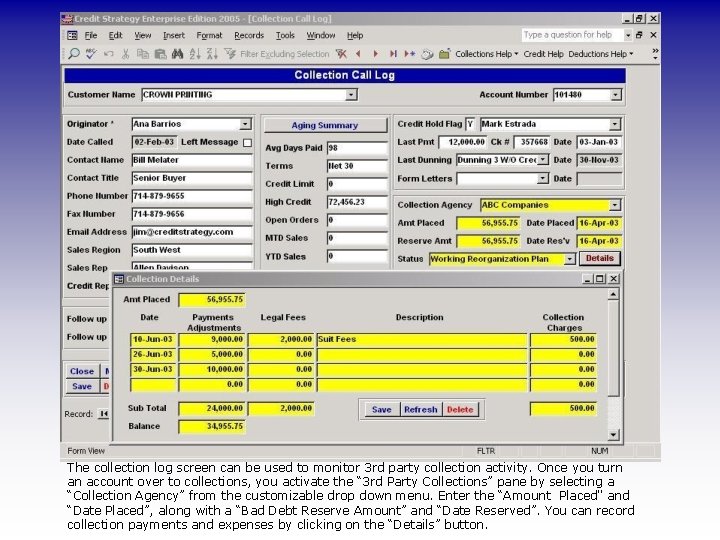Screen dimensions: 720x540
Task: Sort descending with Z-A icon
Action: [x=212, y=54]
